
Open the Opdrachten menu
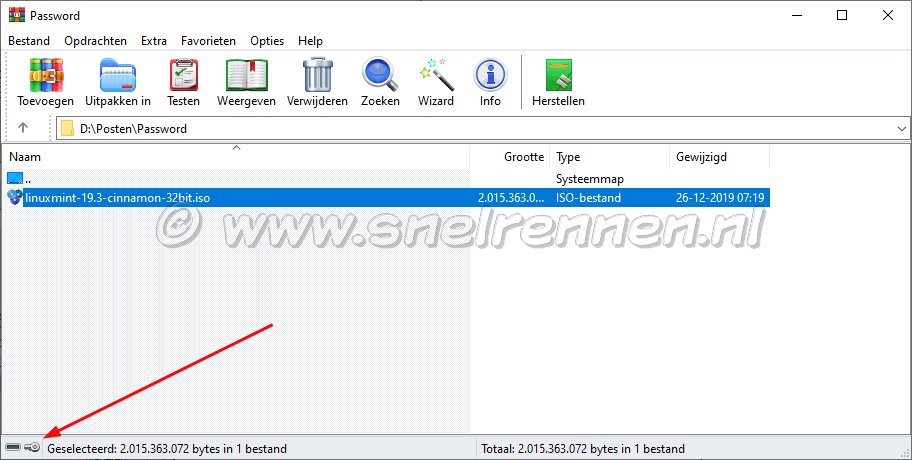point(95,41)
